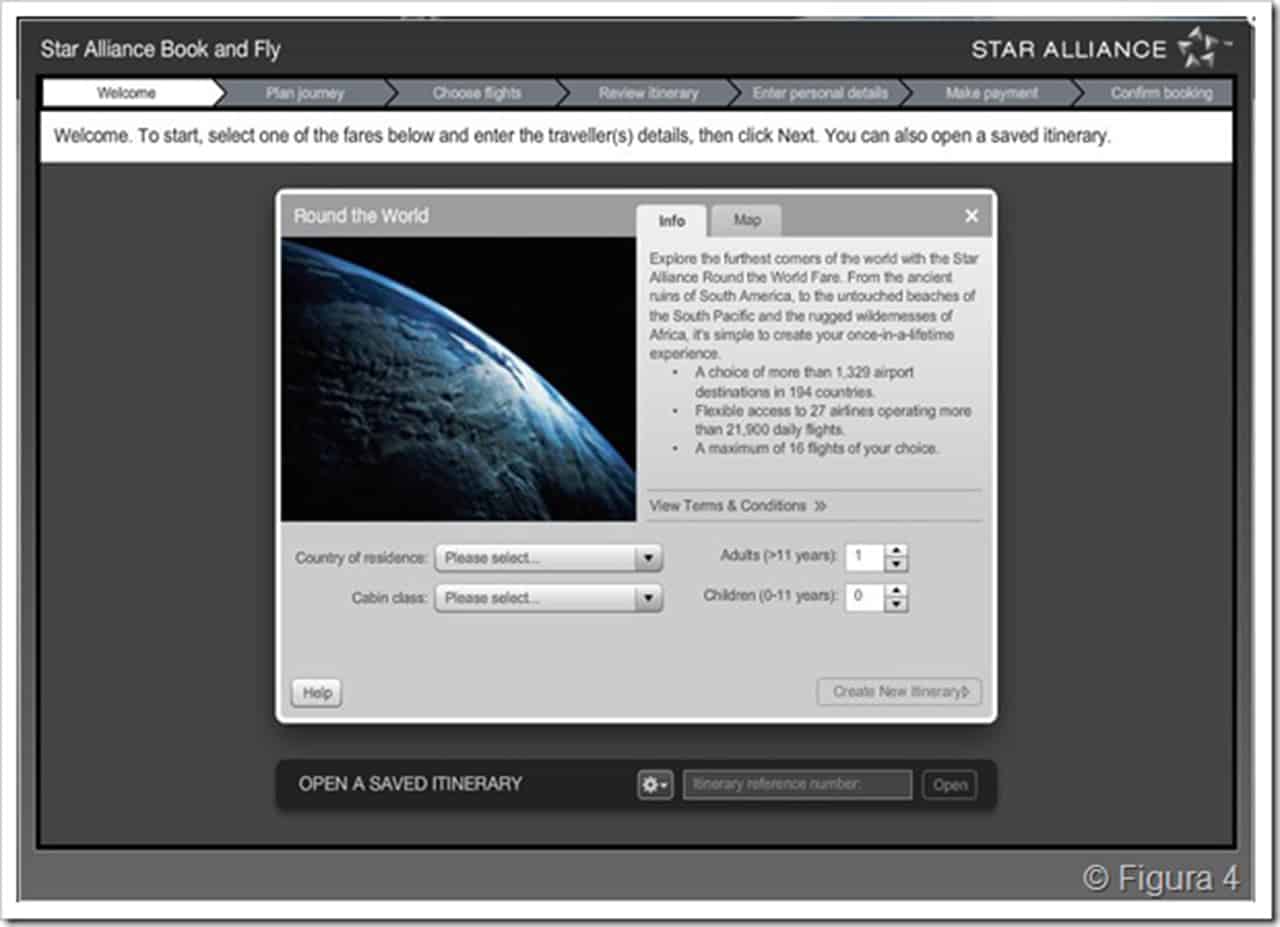Open the gear options menu for saved itinerary
Viewport: 1280px width, 927px height.
655,785
